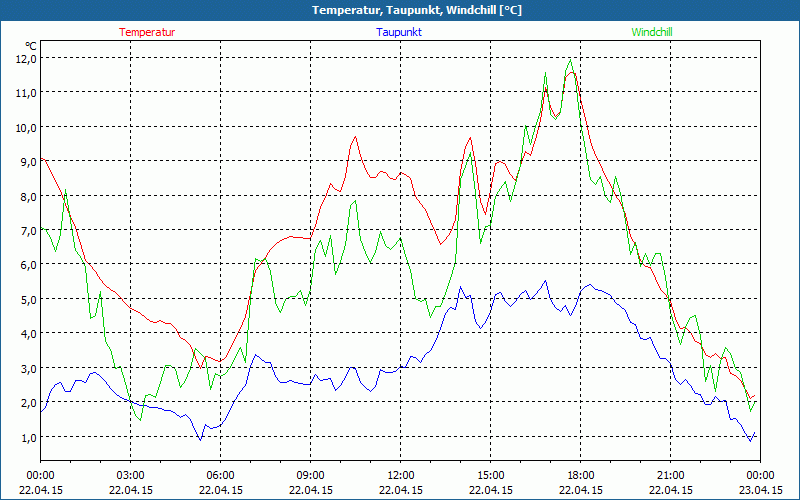Click the 10,0 y-axis value
Viewport: 800px width, 500px height.
click(x=27, y=127)
